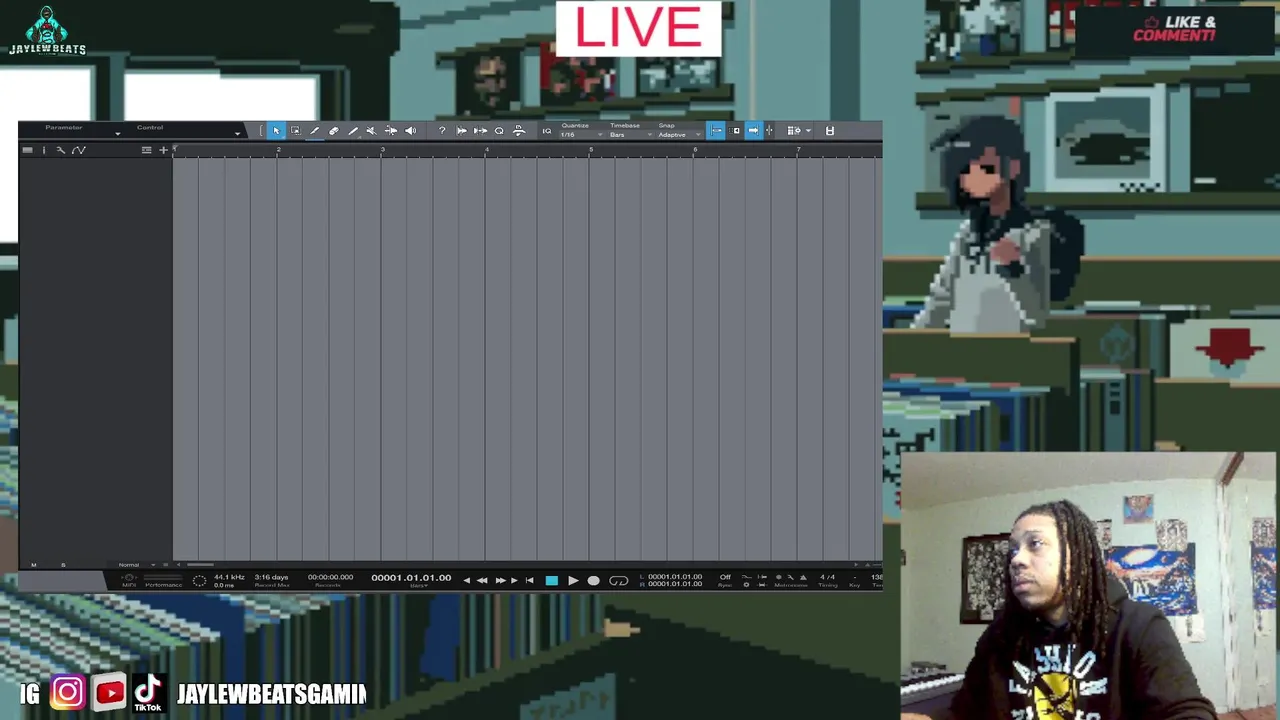The height and width of the screenshot is (720, 1280).
Task: Select the Eraser tool
Action: (334, 131)
